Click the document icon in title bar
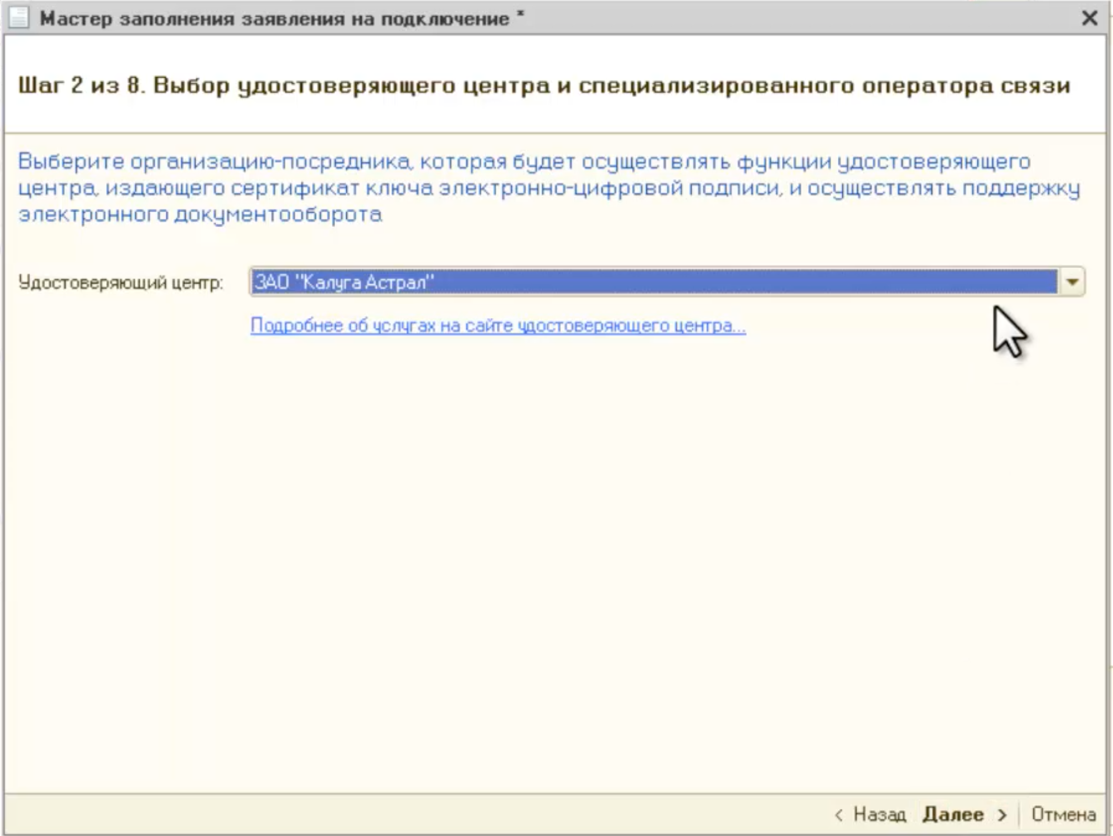Viewport: 1113px width, 836px height. 18,18
